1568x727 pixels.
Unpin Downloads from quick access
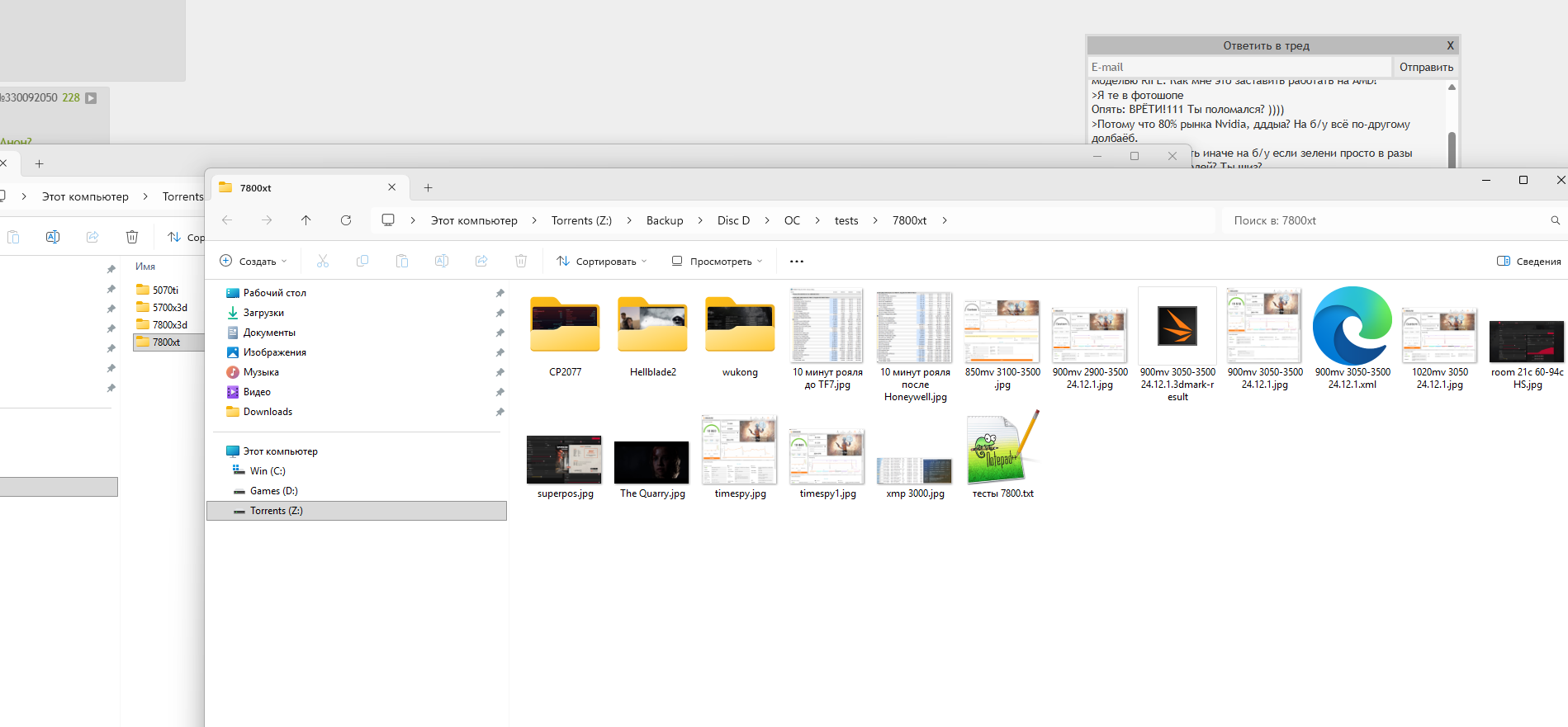click(x=500, y=412)
